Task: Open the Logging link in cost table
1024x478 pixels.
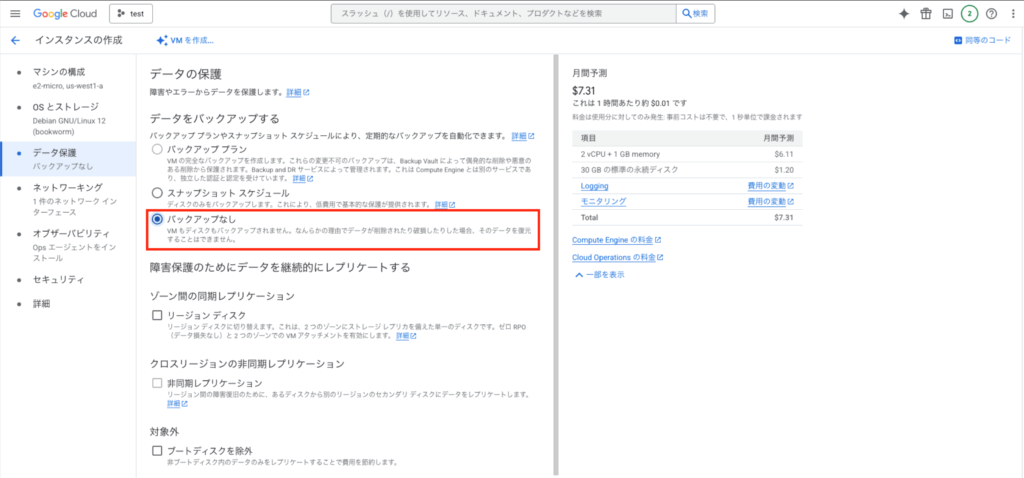Action: click(594, 186)
